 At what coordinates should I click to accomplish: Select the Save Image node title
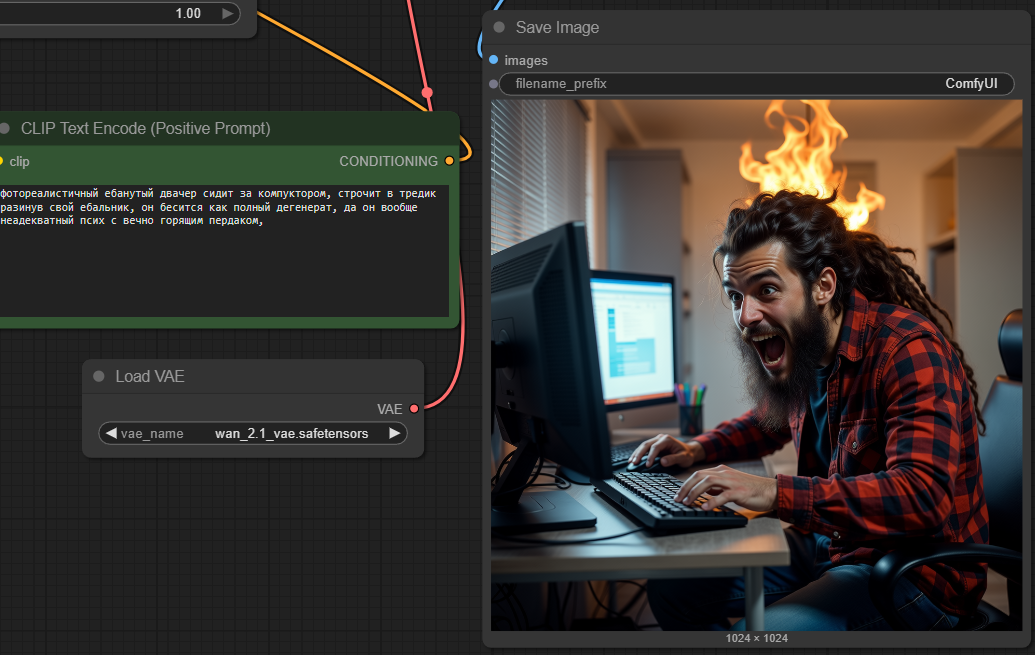(557, 27)
